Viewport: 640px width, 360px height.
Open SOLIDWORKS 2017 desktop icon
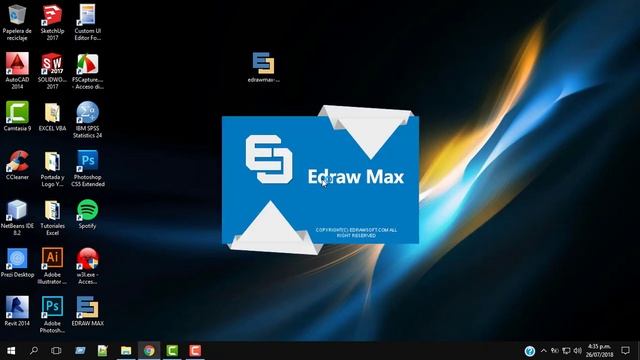pos(52,71)
